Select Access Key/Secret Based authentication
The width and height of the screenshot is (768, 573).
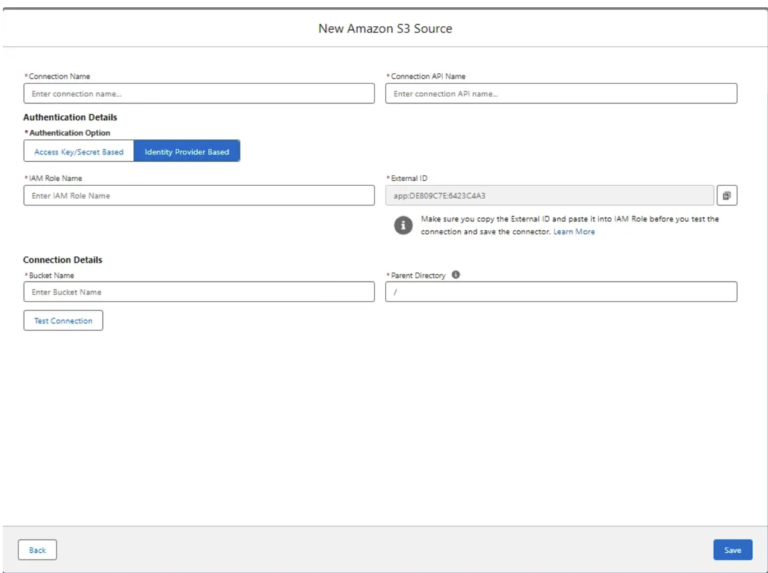click(79, 152)
